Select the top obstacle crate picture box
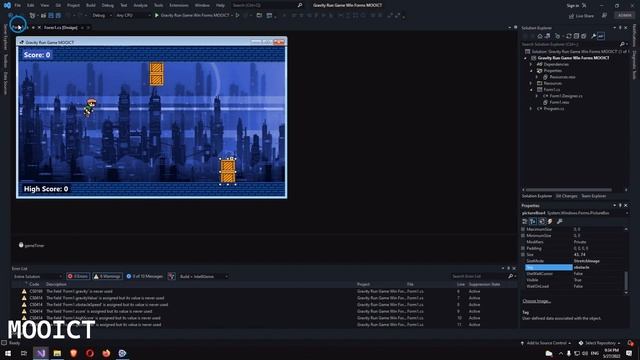Viewport: 640px width, 360px height. coord(156,74)
